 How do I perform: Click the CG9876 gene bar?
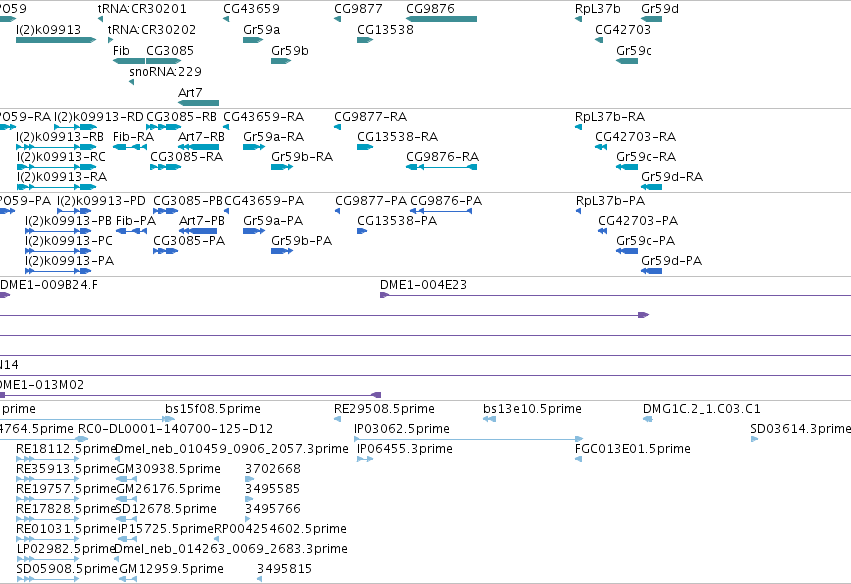click(x=441, y=19)
